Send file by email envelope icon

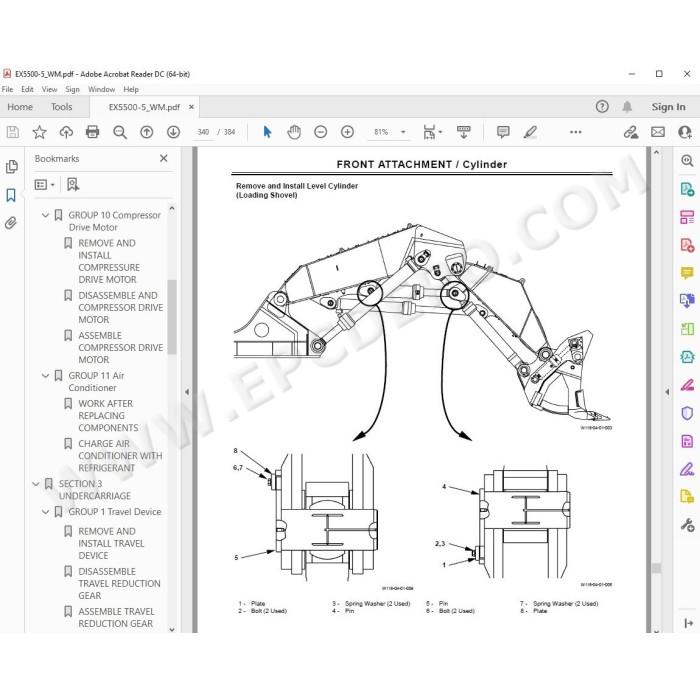[658, 132]
